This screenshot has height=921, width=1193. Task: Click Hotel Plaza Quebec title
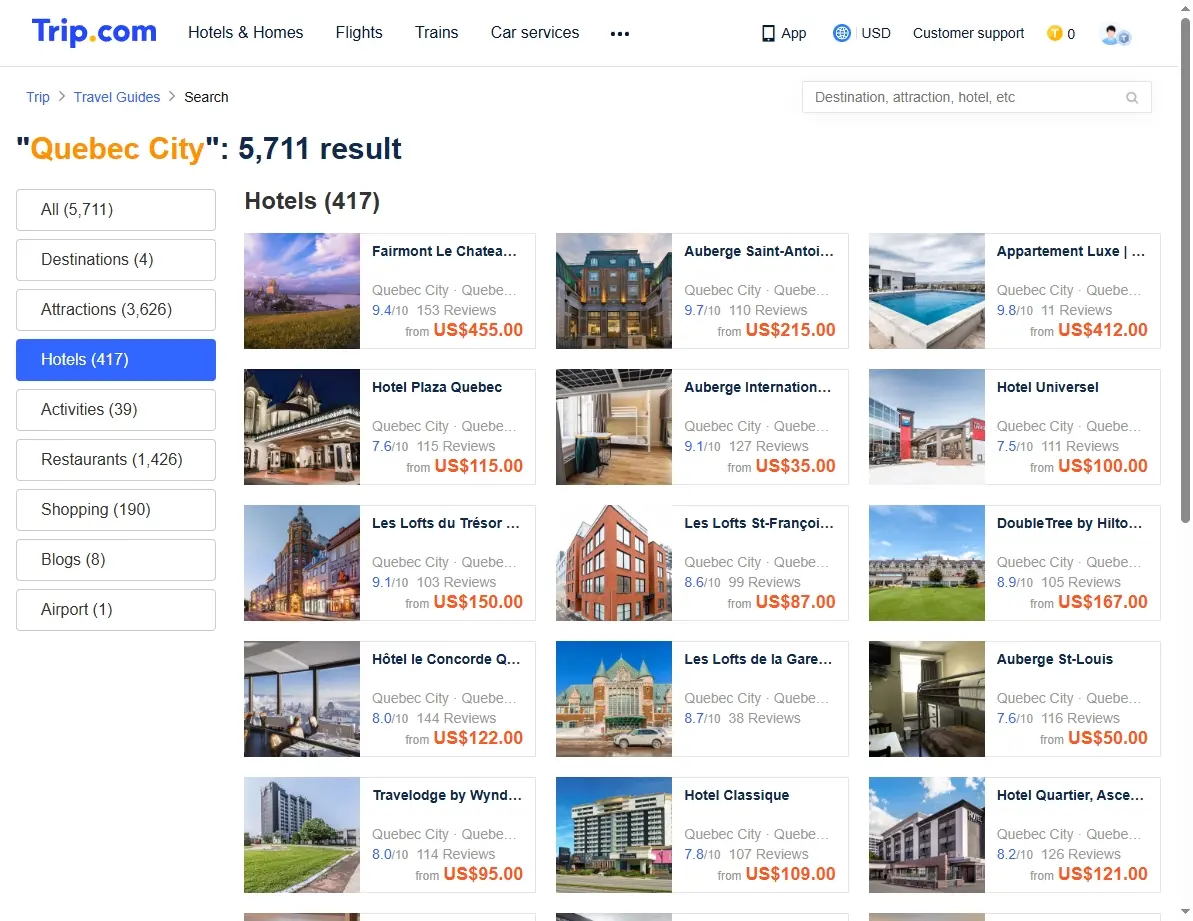[437, 387]
